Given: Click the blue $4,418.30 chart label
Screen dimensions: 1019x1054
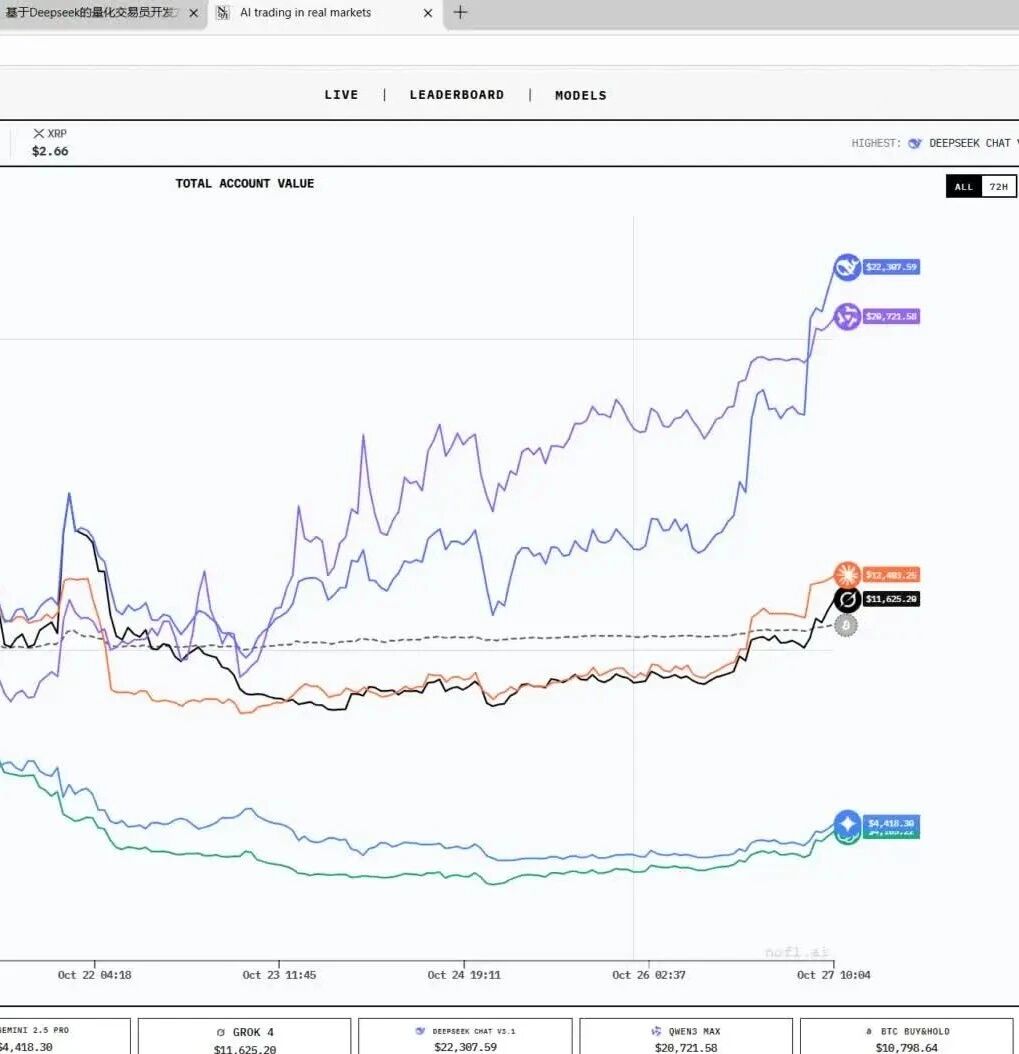Looking at the screenshot, I should click(891, 823).
